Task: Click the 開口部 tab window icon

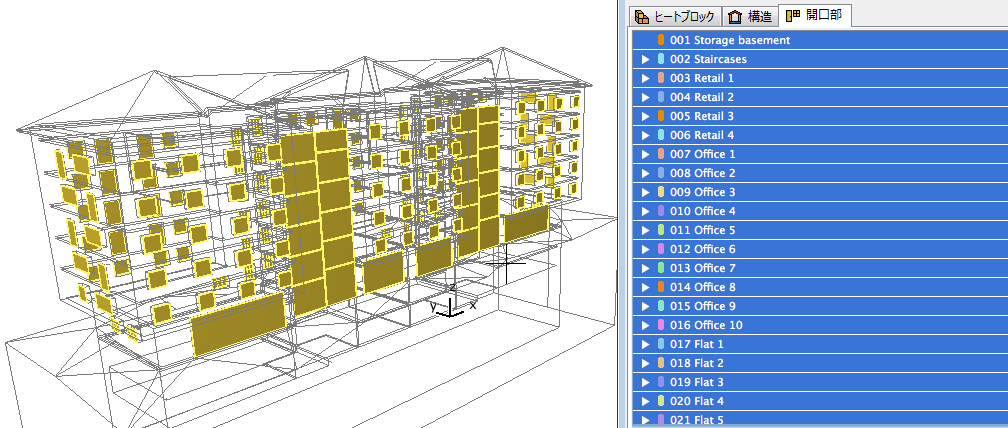Action: tap(793, 16)
